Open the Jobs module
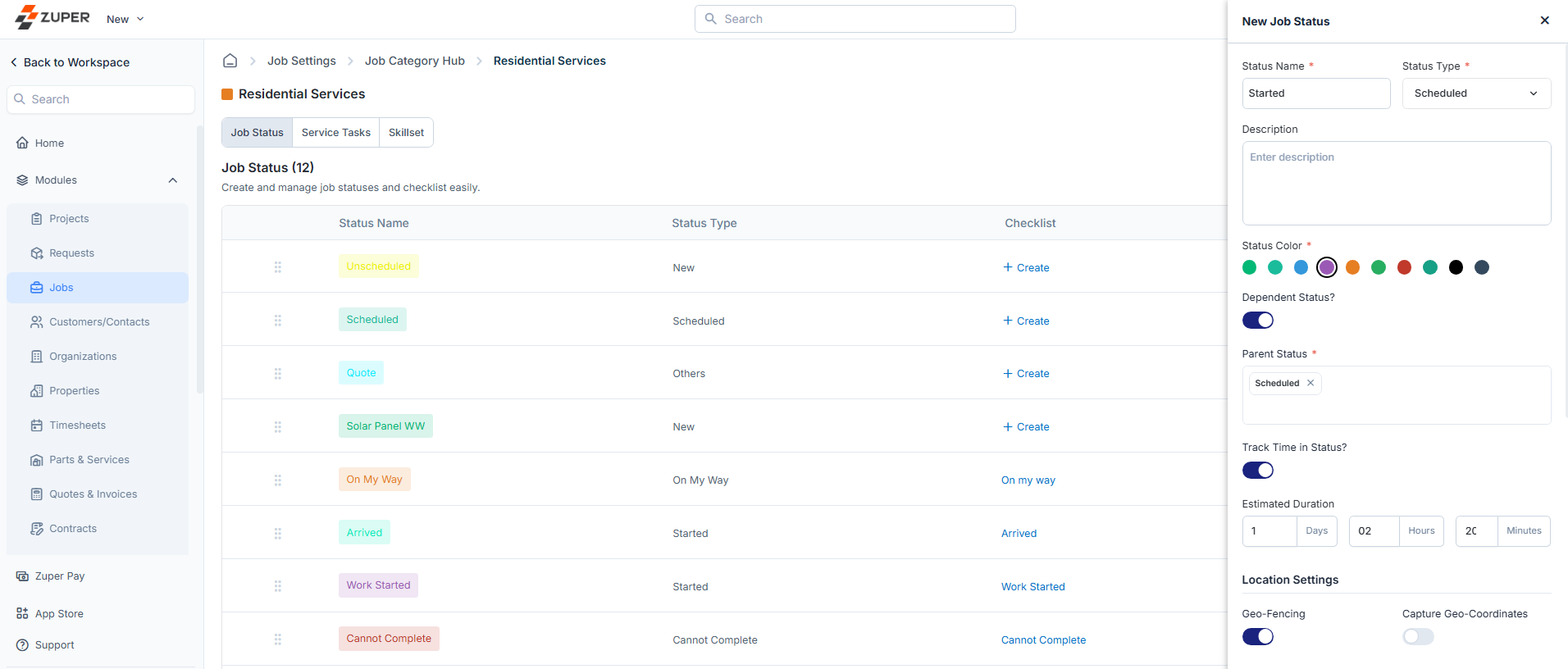Screen dimensions: 1568x669 [98, 288]
